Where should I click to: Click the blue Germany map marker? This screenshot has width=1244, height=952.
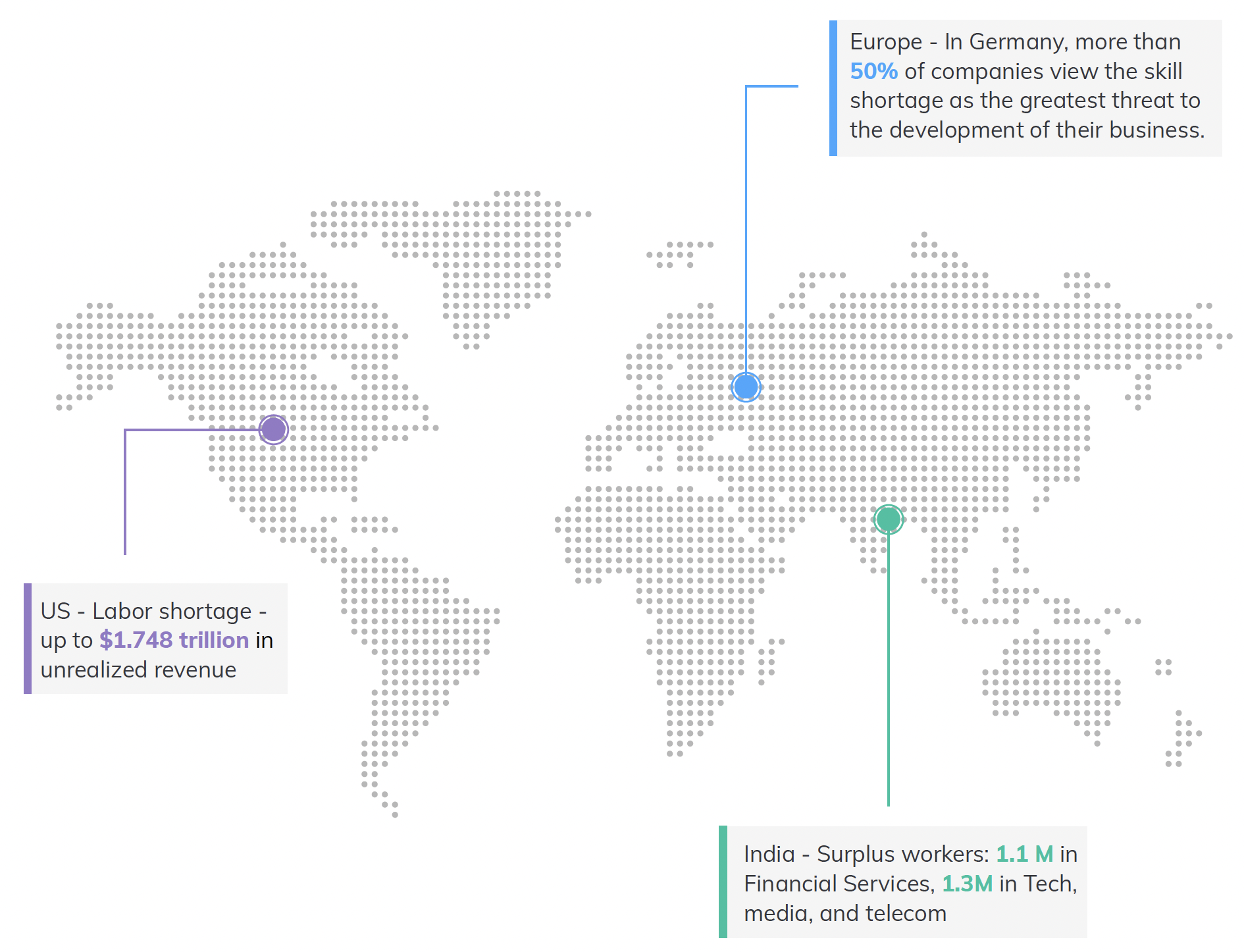point(746,387)
